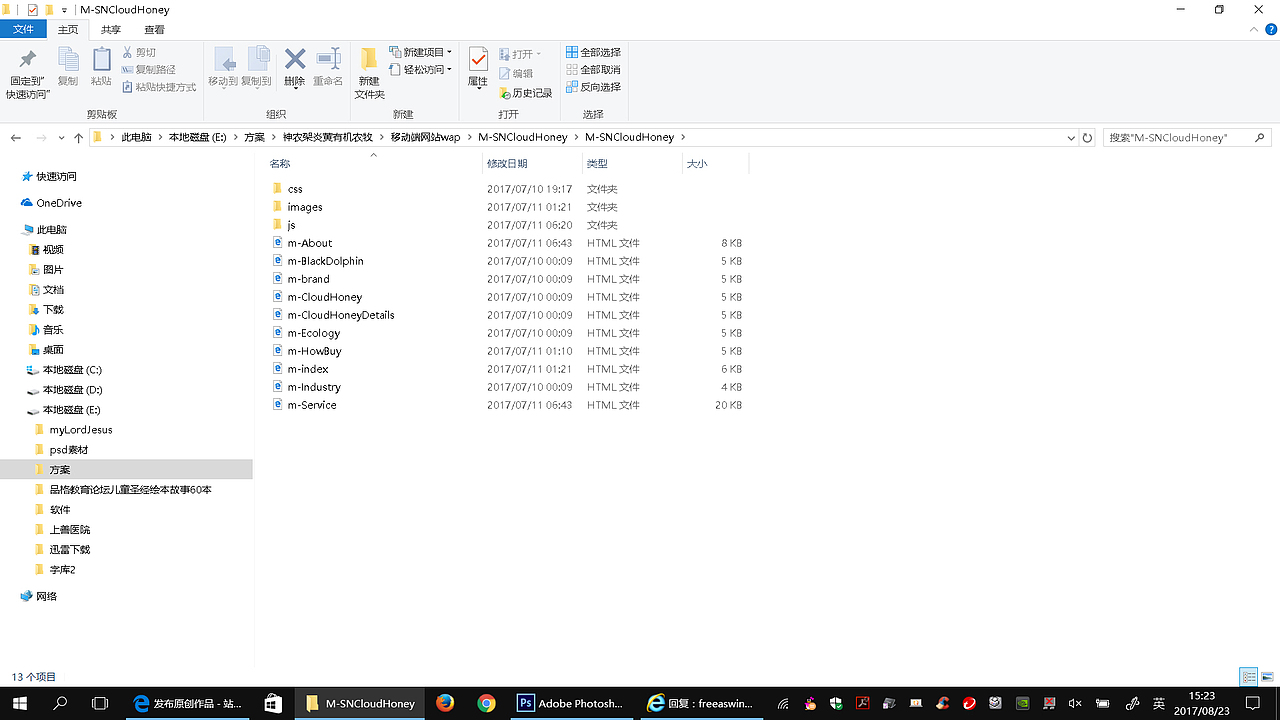The image size is (1280, 720).
Task: Select the Home (主页) ribbon tab
Action: pyautogui.click(x=68, y=30)
